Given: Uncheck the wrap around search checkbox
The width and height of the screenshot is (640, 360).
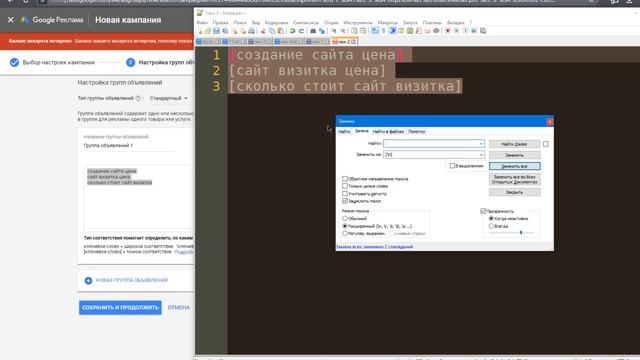Looking at the screenshot, I should tap(345, 201).
